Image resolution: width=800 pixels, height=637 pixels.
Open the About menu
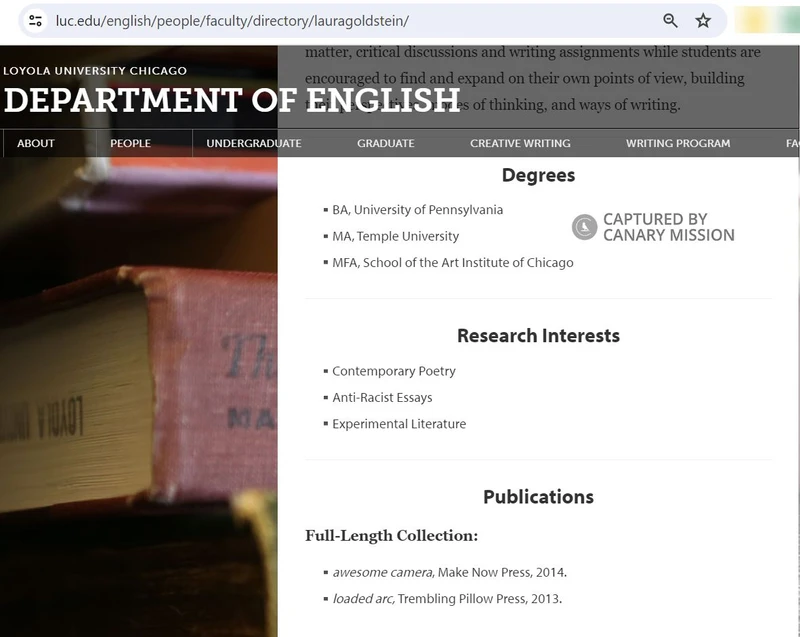click(36, 143)
